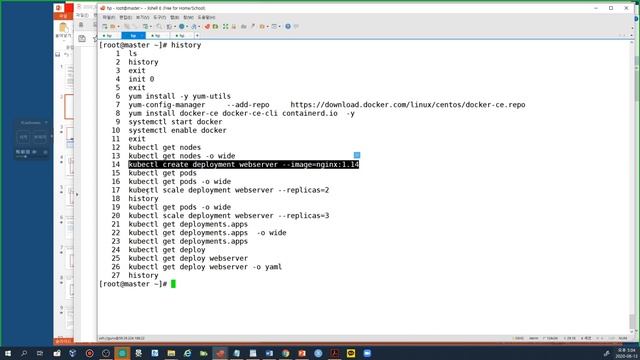Open Internet Explorer from the taskbar
The height and width of the screenshot is (360, 640).
click(x=187, y=353)
